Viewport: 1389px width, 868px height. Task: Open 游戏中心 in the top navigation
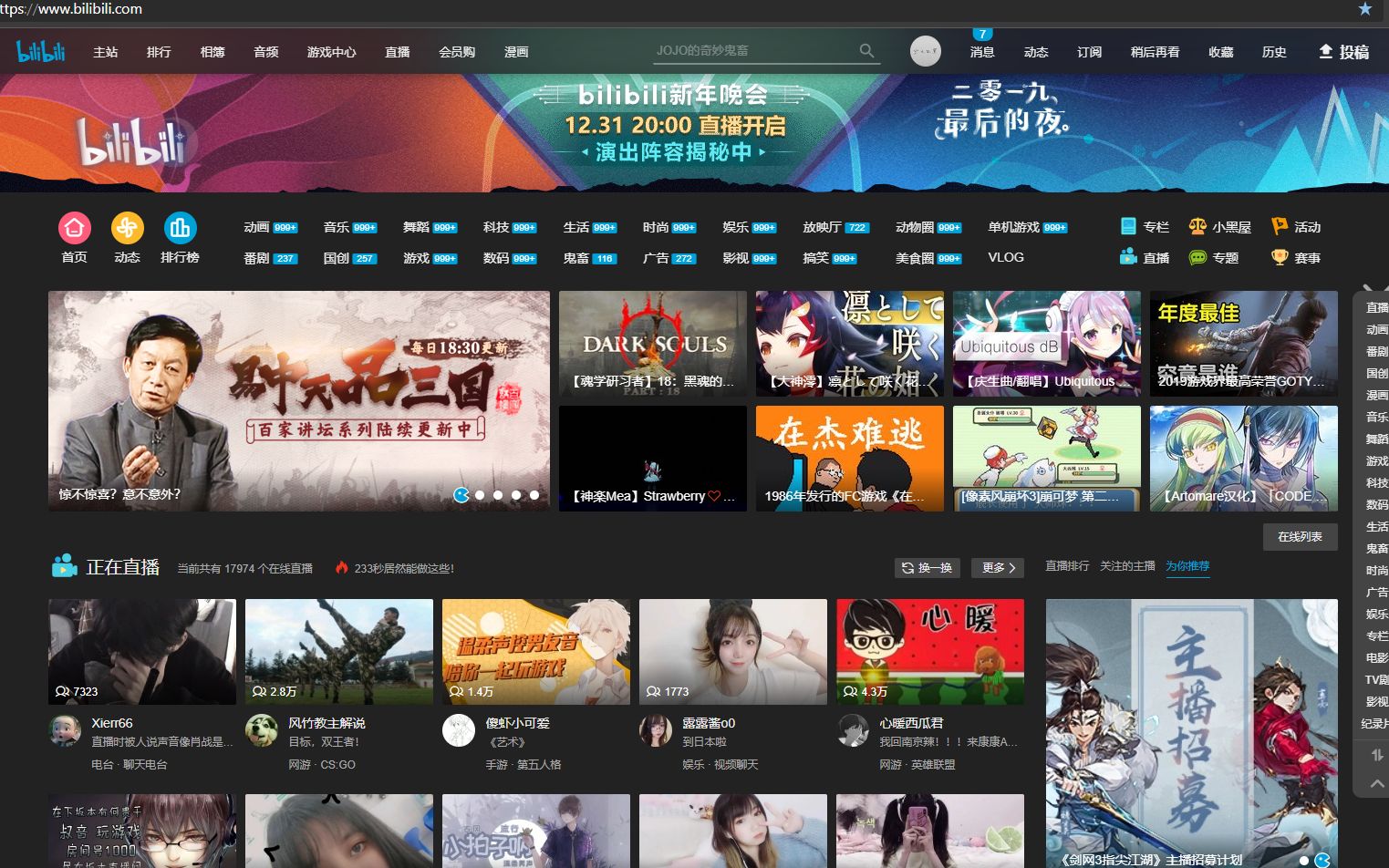[331, 52]
